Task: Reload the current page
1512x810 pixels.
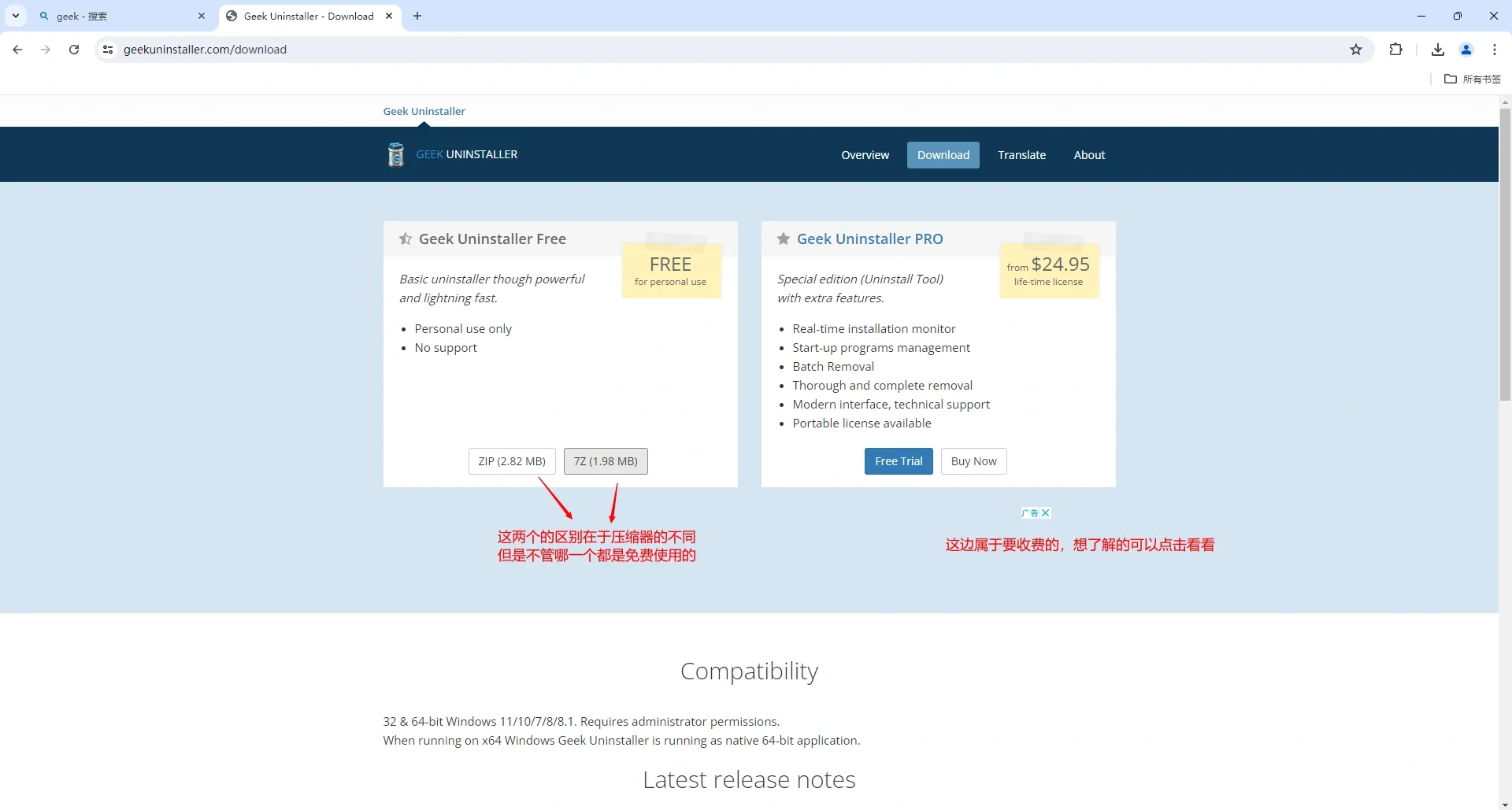Action: coord(74,50)
